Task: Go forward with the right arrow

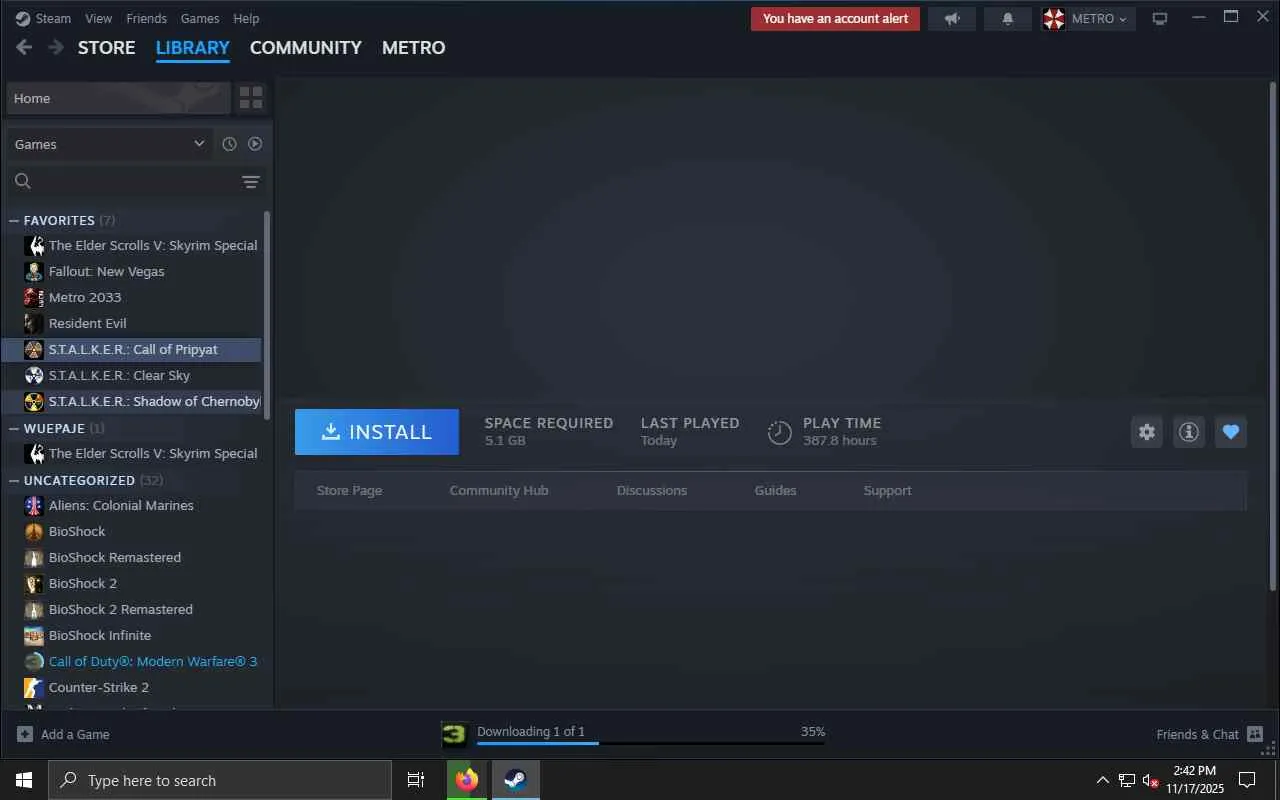Action: (56, 47)
